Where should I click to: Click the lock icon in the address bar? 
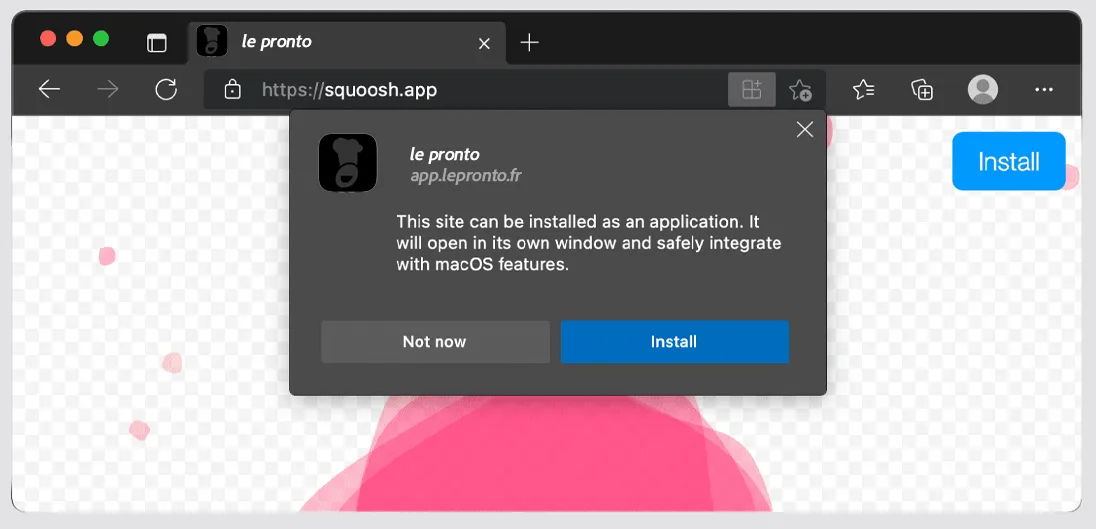pyautogui.click(x=233, y=90)
